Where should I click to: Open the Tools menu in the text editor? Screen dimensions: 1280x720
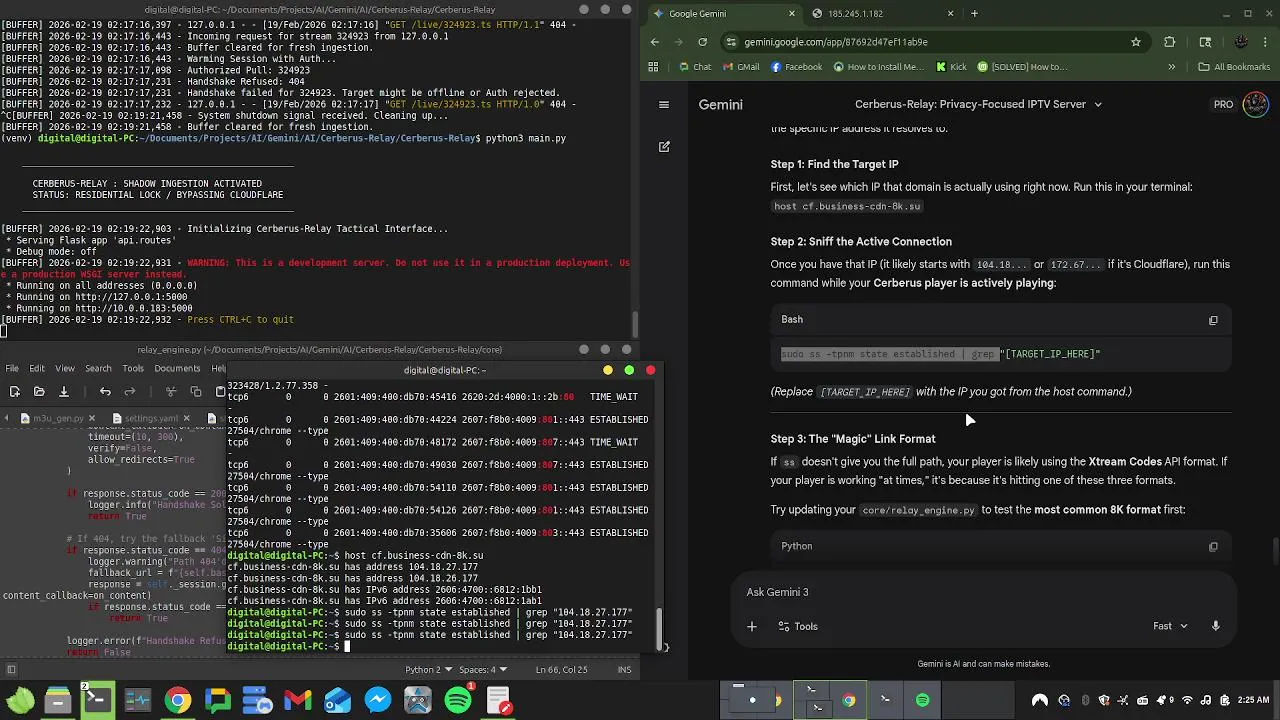(x=133, y=368)
